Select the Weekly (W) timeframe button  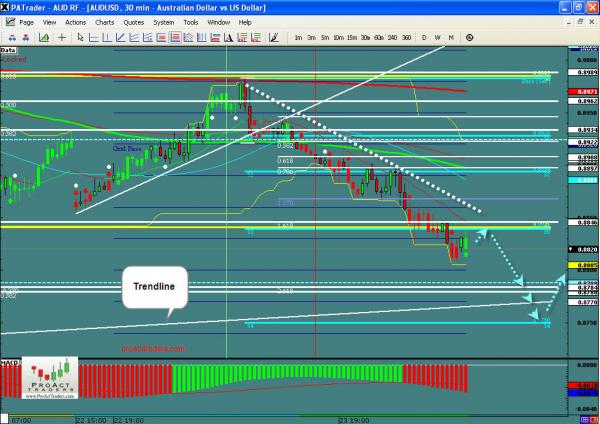[438, 37]
